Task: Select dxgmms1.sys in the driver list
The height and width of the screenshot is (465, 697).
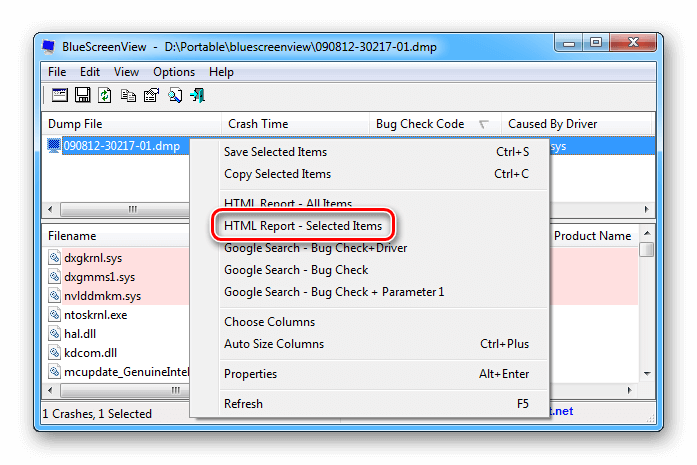Action: tap(100, 277)
